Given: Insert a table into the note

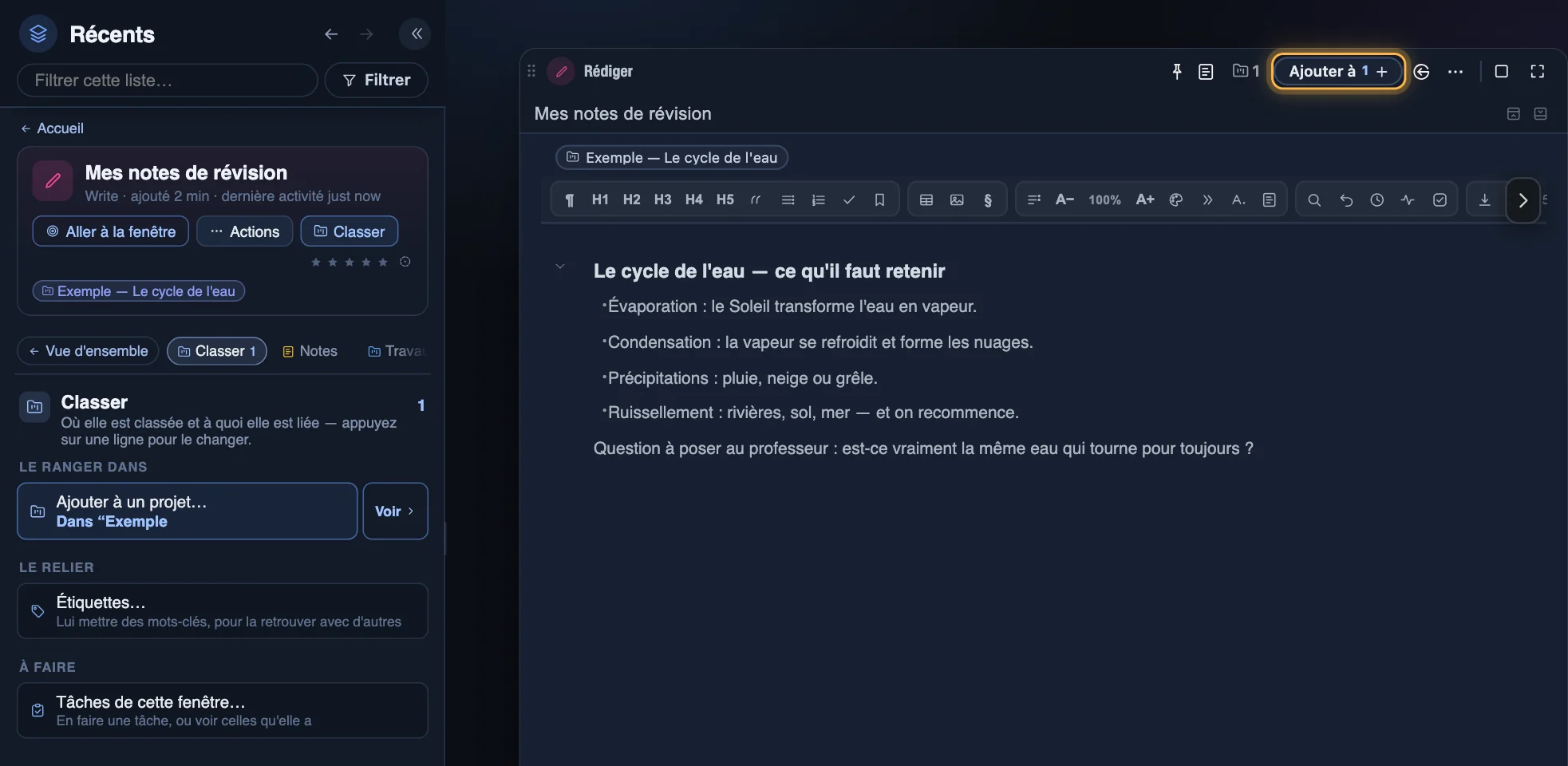Looking at the screenshot, I should pyautogui.click(x=926, y=199).
